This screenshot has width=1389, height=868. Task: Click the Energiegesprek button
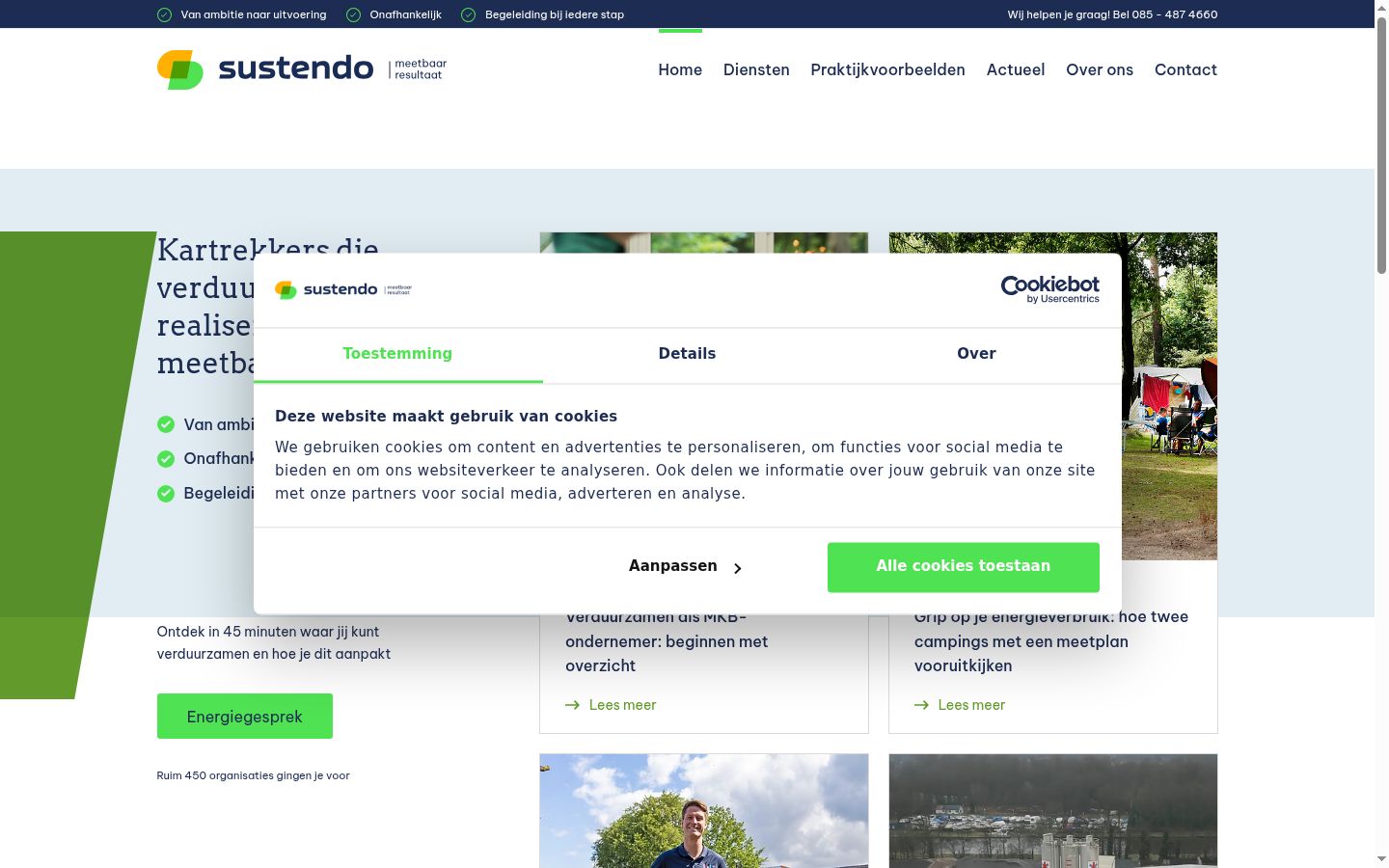coord(245,717)
